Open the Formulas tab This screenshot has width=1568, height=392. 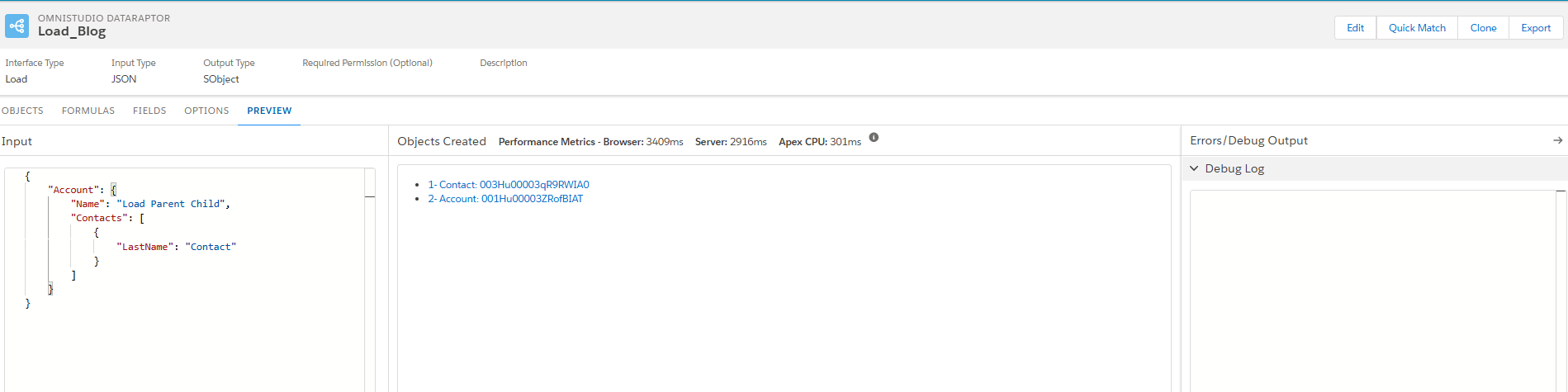pos(88,111)
